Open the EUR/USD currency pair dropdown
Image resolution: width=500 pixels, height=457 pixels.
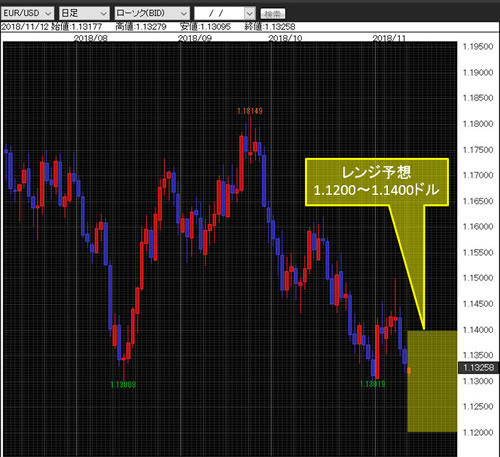coord(28,13)
